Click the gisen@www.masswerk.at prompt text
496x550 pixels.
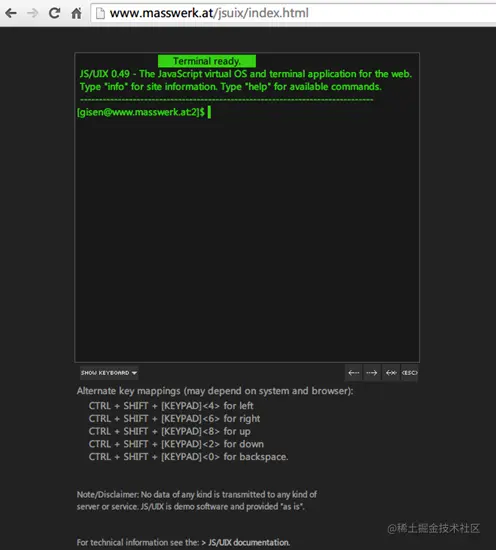point(141,112)
